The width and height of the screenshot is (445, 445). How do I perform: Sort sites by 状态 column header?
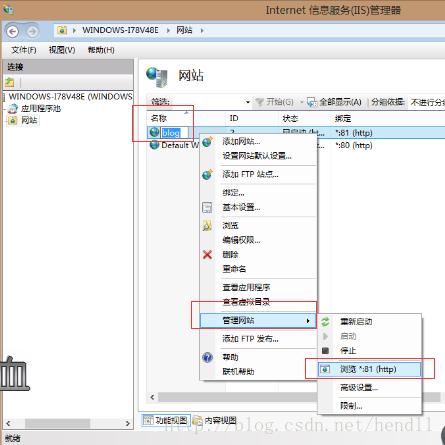pyautogui.click(x=304, y=118)
